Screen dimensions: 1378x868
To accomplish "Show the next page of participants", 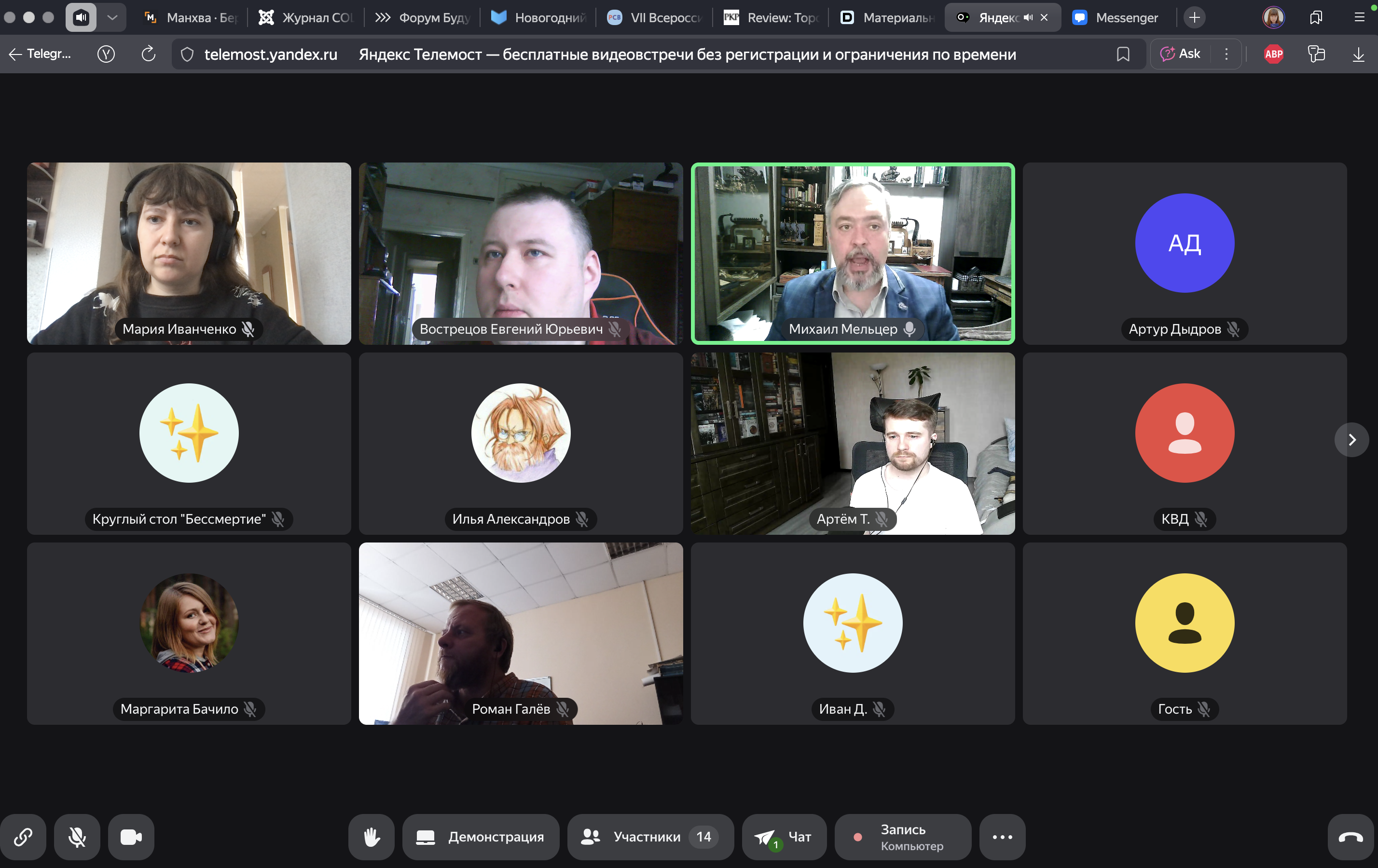I will 1351,440.
